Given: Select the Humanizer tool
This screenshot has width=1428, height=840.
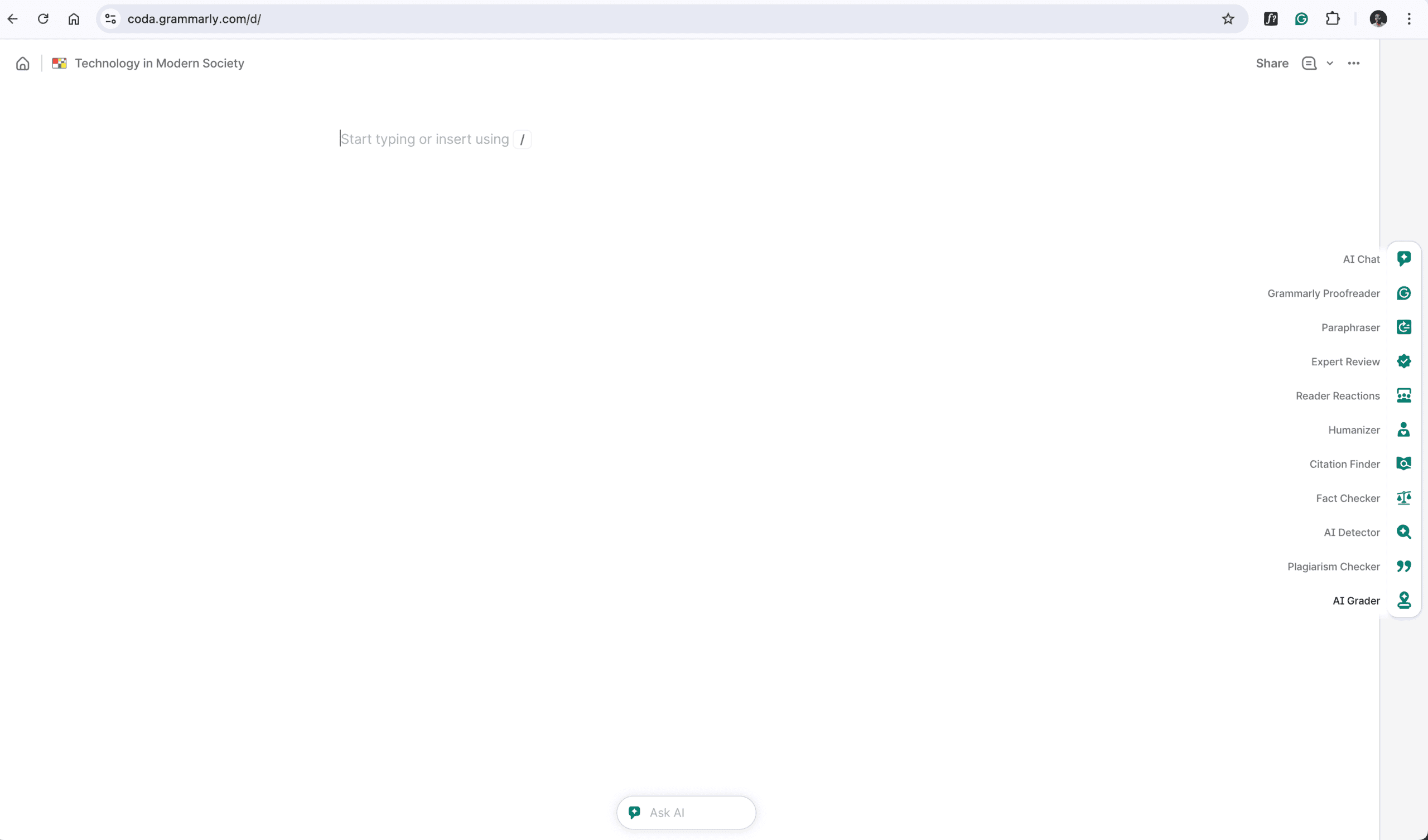Looking at the screenshot, I should 1405,429.
